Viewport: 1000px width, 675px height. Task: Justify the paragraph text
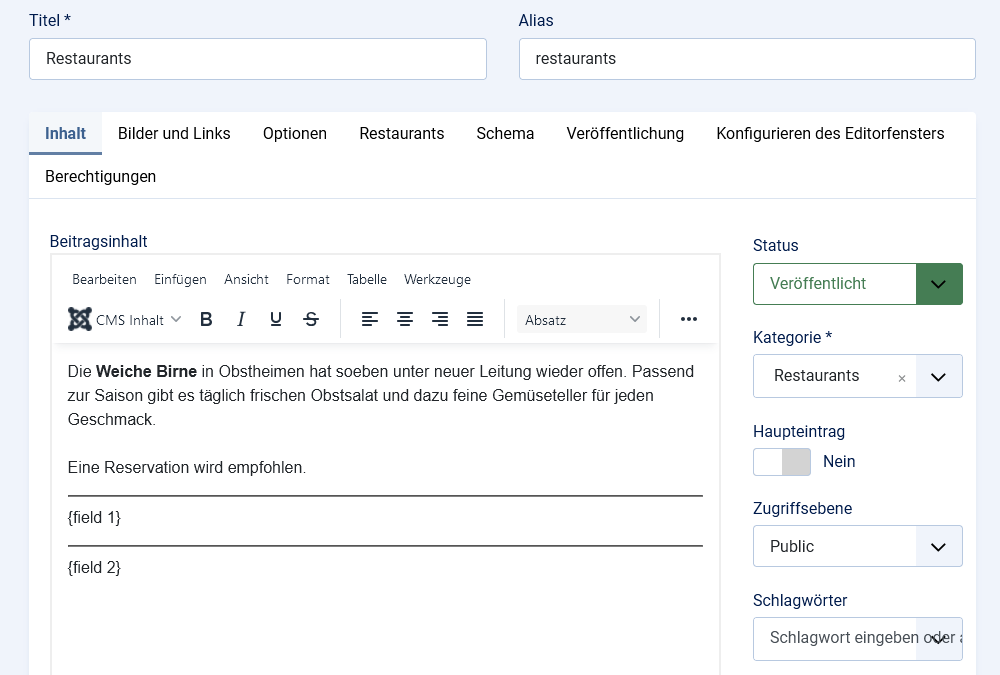click(x=475, y=319)
